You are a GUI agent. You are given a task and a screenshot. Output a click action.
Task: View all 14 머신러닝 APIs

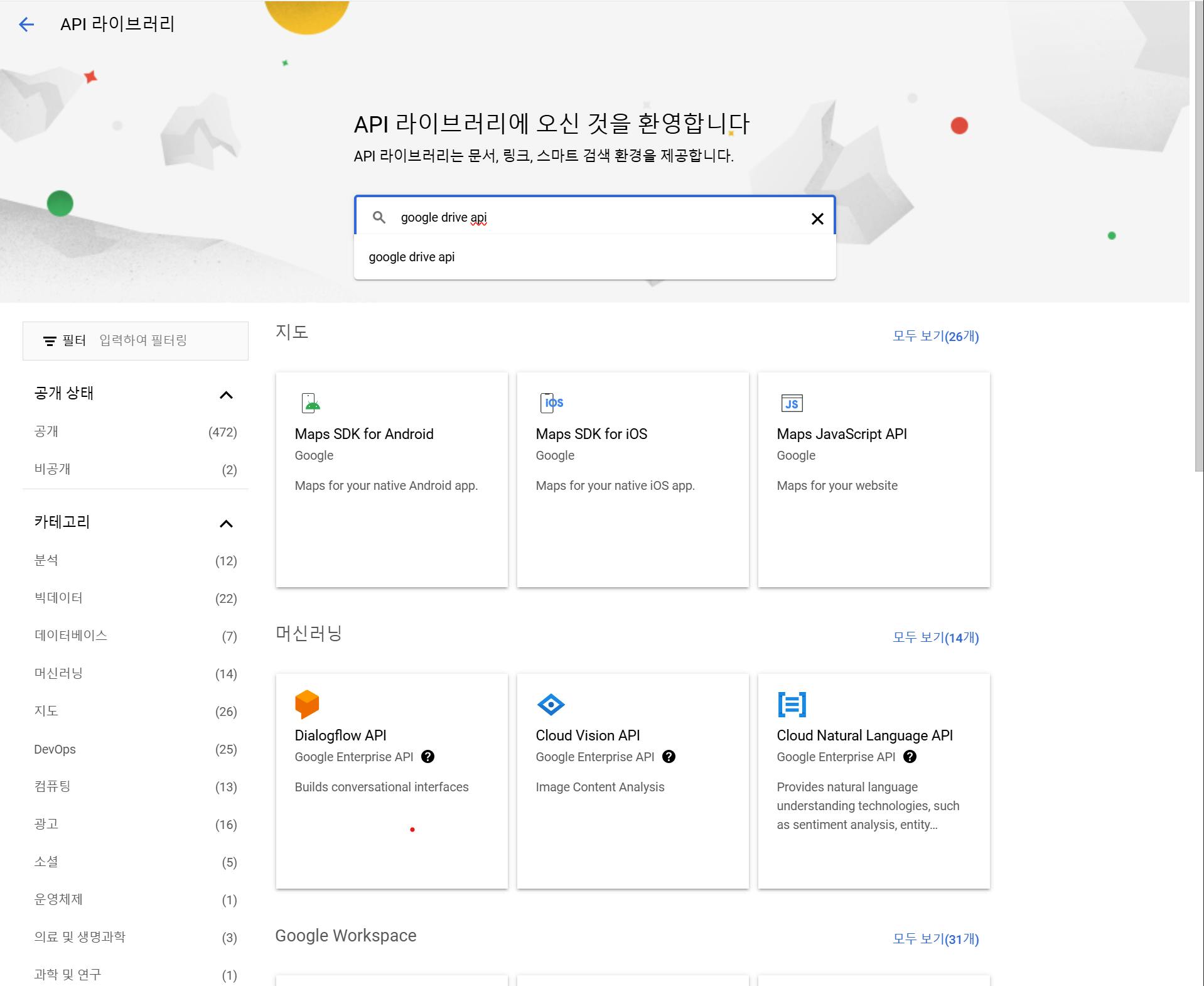(936, 637)
